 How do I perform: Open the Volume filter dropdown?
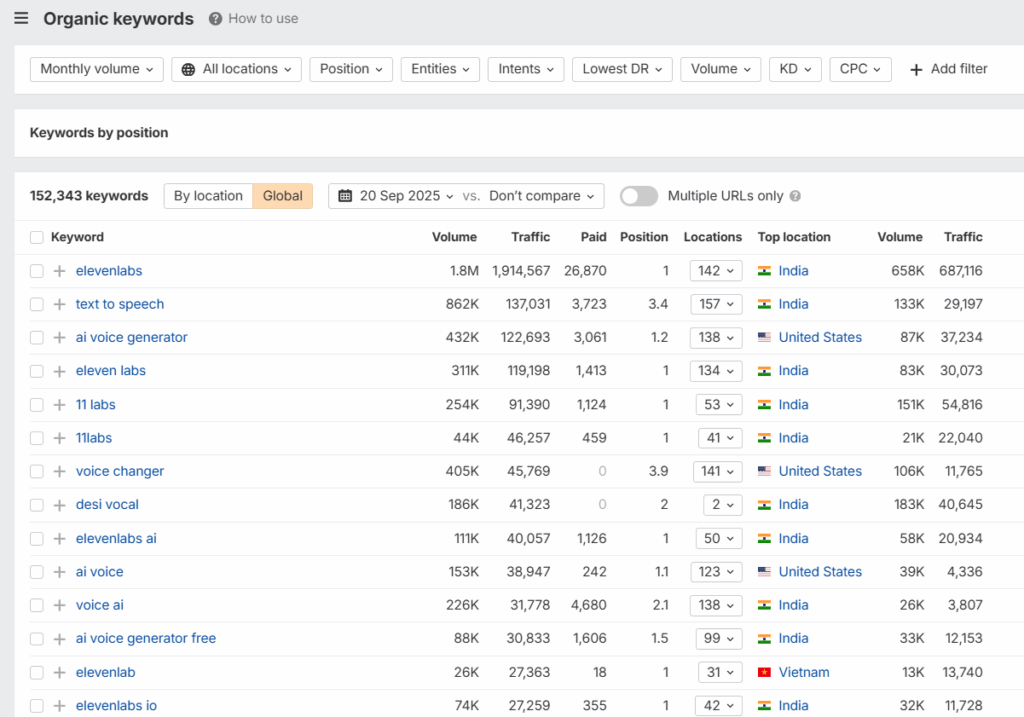(x=720, y=69)
